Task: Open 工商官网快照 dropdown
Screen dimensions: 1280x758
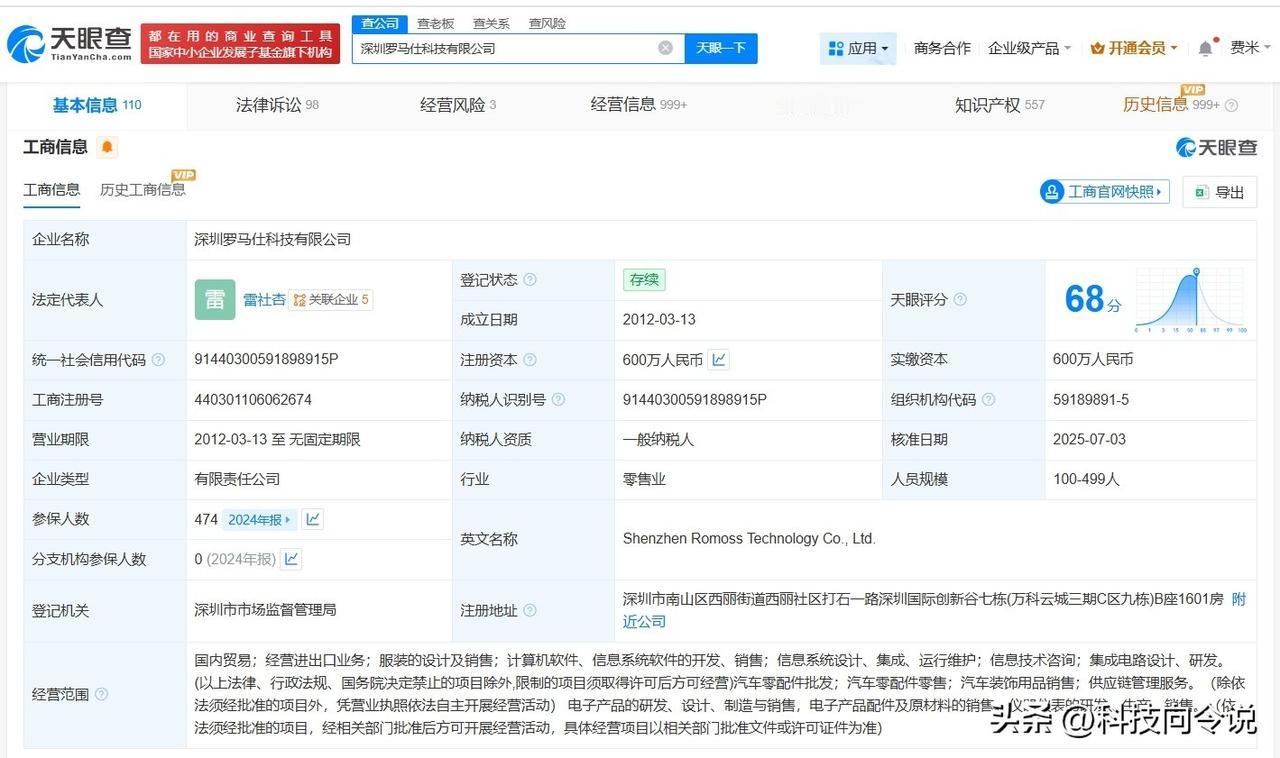Action: [1105, 192]
